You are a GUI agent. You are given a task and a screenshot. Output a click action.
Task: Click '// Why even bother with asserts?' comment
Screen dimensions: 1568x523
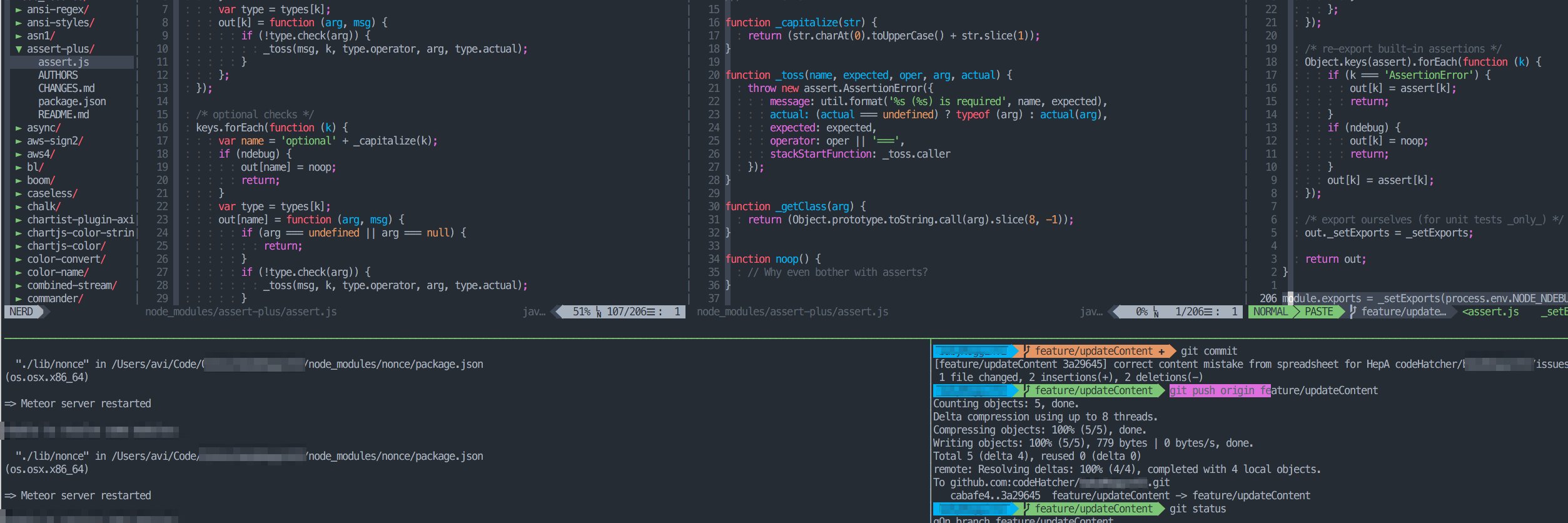(x=837, y=273)
